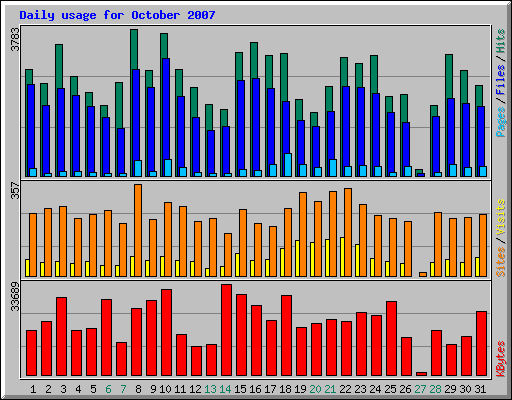
Task: Click day label 16 on the axis
Action: tap(255, 389)
